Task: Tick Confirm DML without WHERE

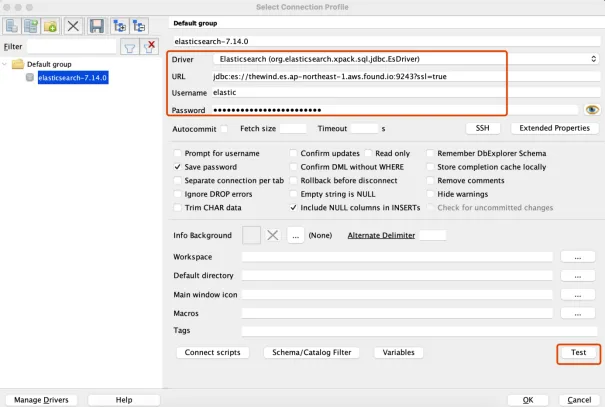Action: click(x=294, y=167)
